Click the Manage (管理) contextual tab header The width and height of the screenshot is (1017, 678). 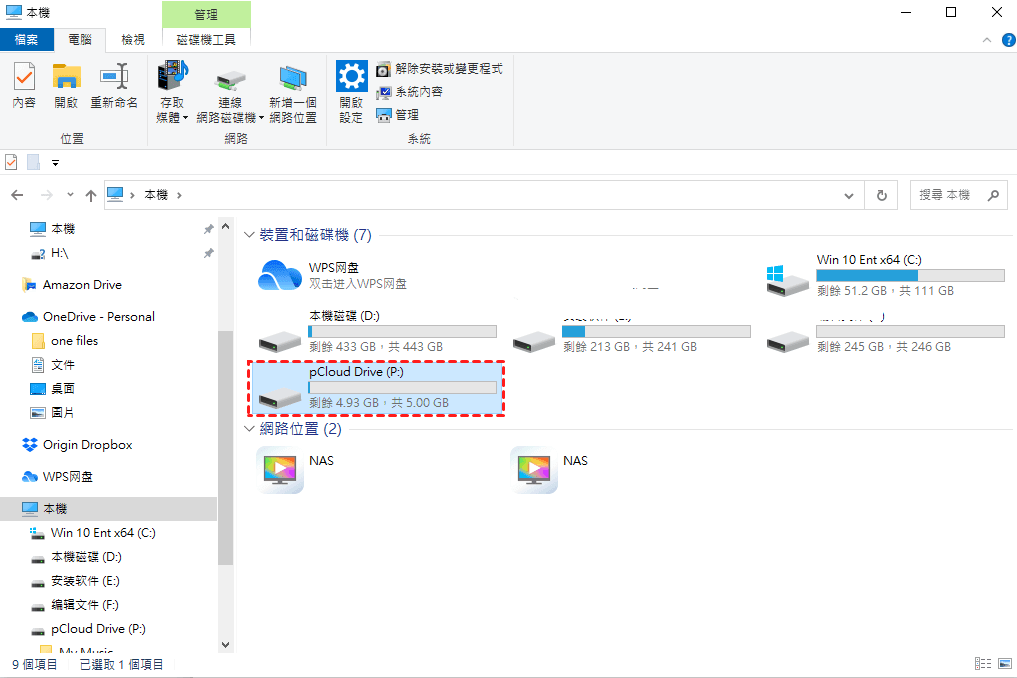206,14
